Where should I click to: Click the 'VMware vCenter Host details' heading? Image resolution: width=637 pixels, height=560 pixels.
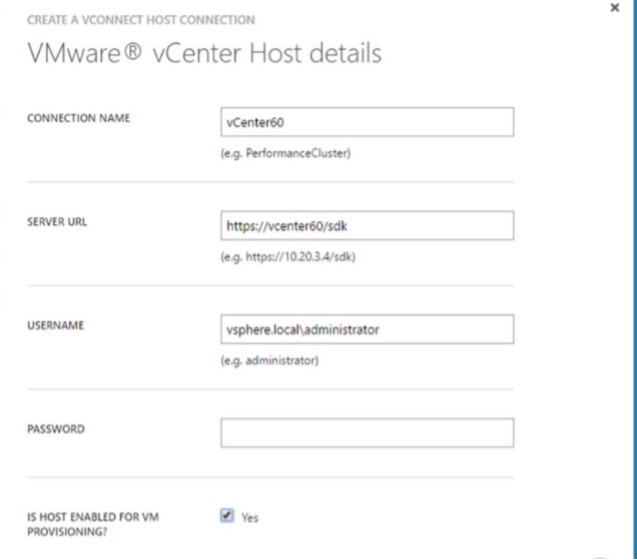click(204, 54)
